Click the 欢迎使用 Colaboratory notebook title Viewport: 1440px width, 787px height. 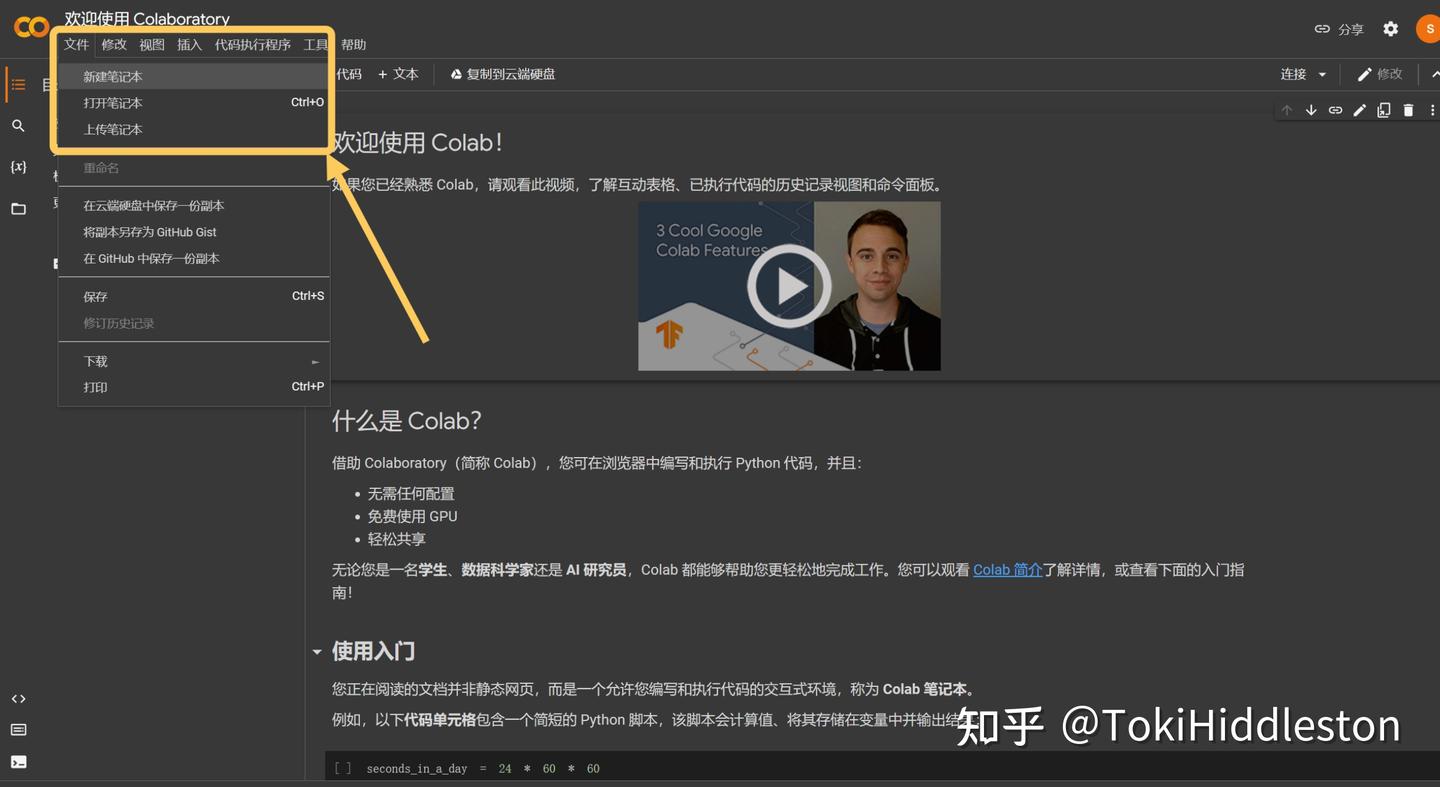pyautogui.click(x=147, y=18)
